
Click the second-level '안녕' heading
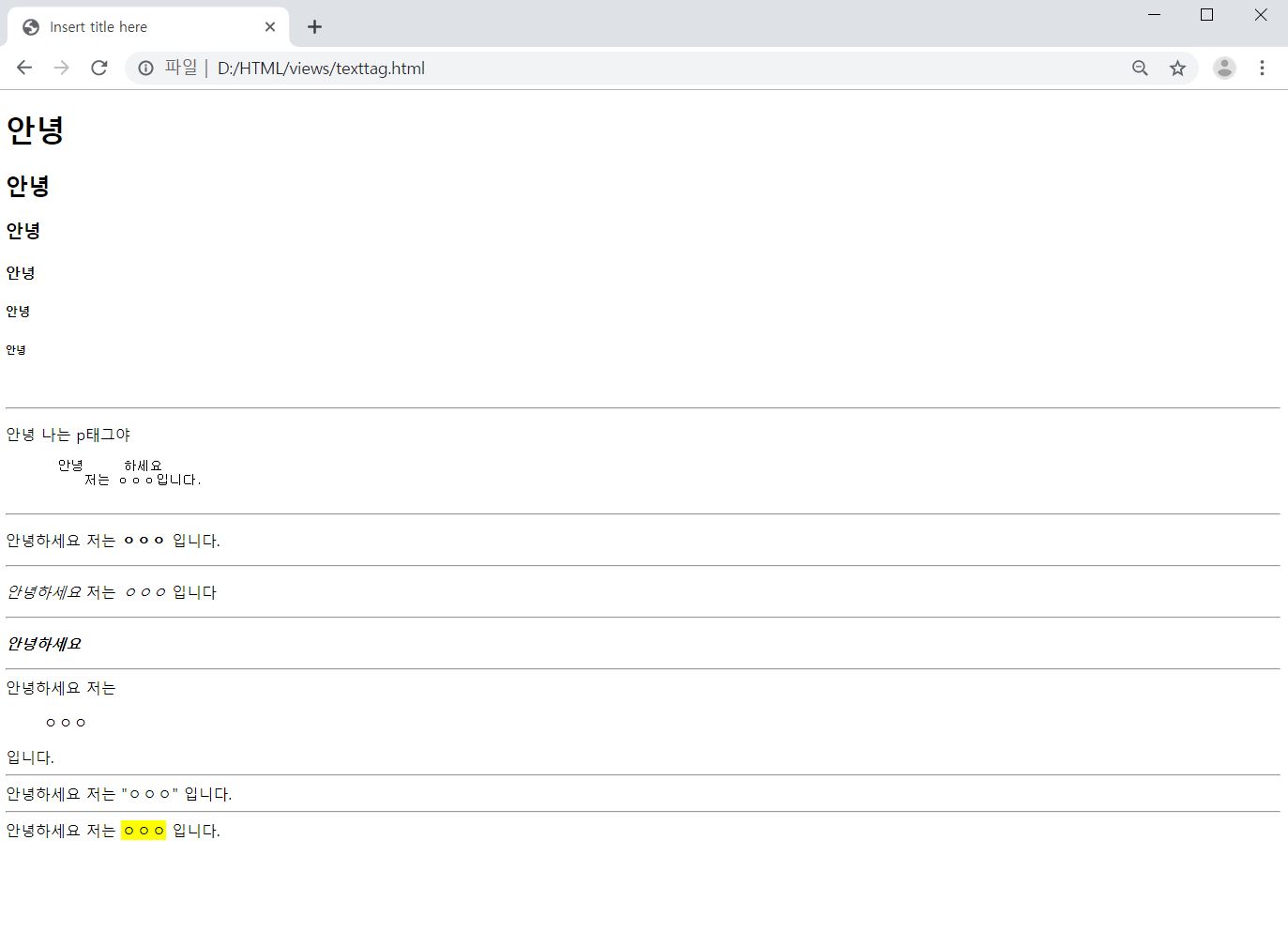click(x=27, y=186)
